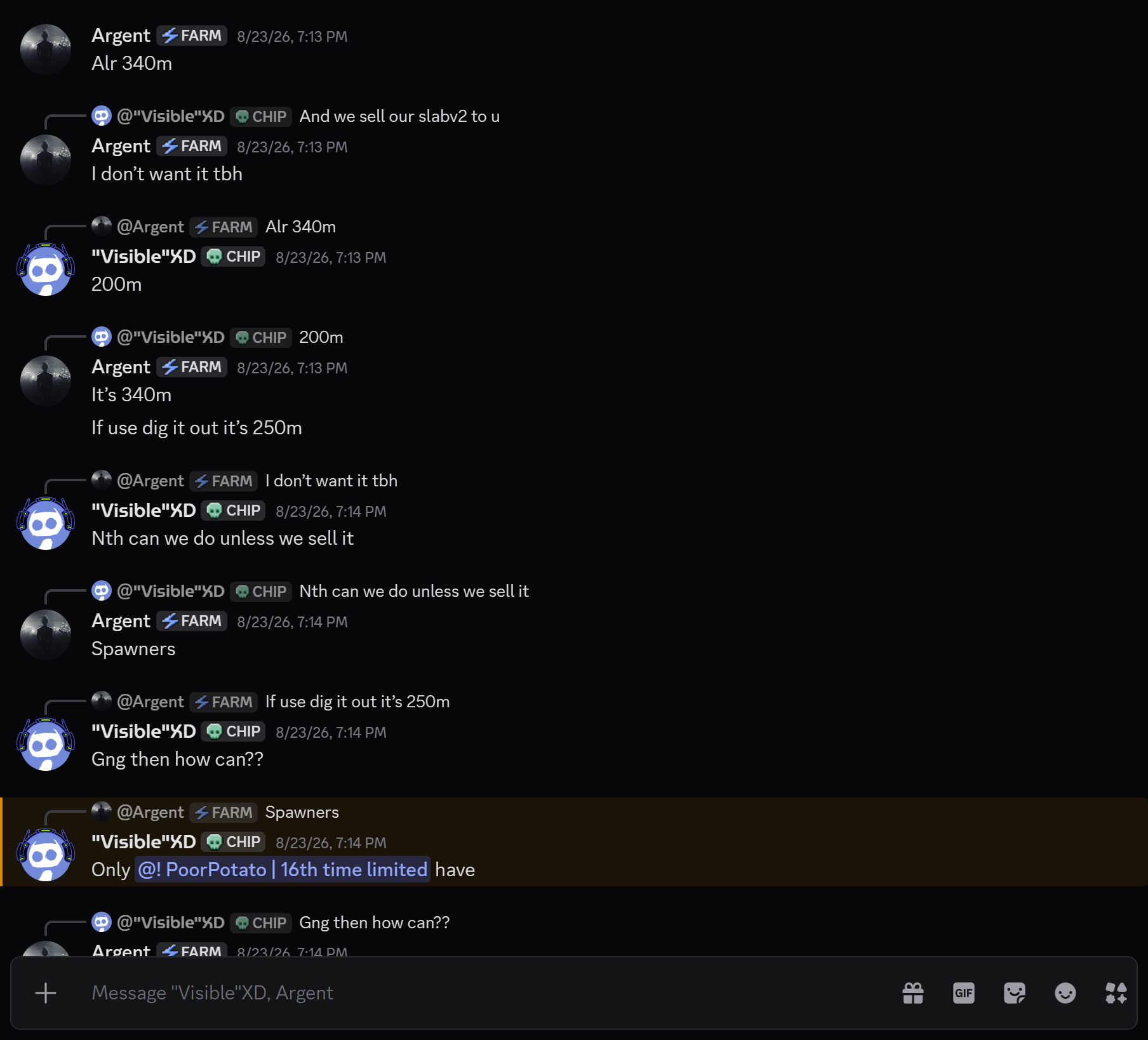This screenshot has width=1148, height=1040.
Task: Click the plus attachment button
Action: pyautogui.click(x=46, y=993)
